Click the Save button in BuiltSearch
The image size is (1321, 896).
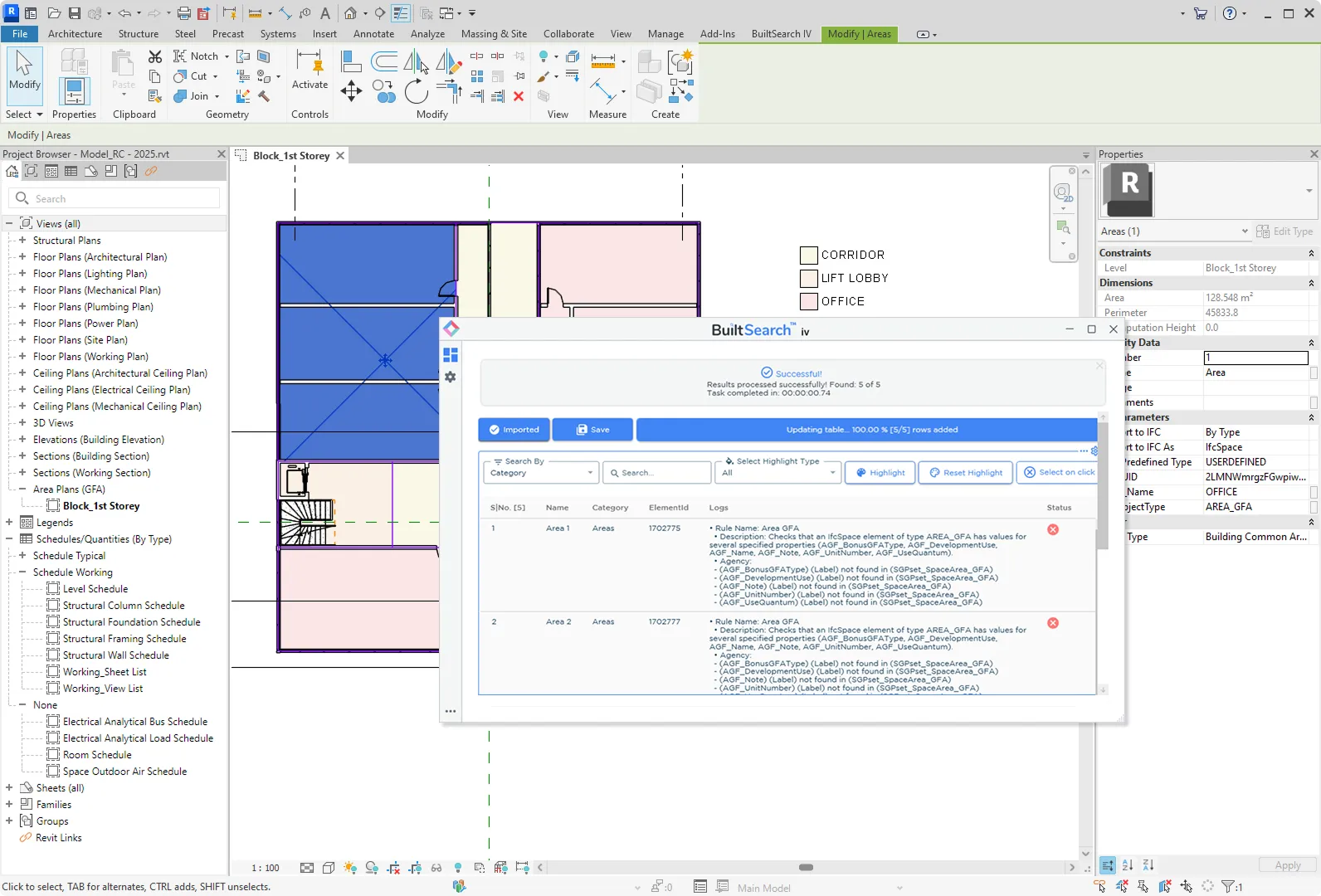click(592, 430)
